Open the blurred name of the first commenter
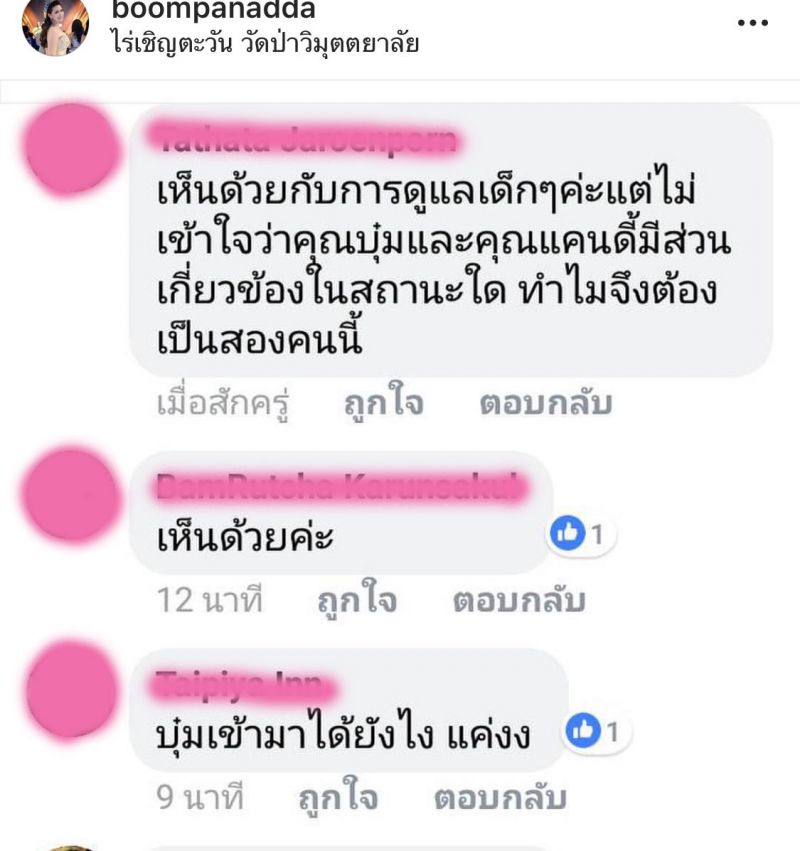The width and height of the screenshot is (800, 851). point(309,141)
